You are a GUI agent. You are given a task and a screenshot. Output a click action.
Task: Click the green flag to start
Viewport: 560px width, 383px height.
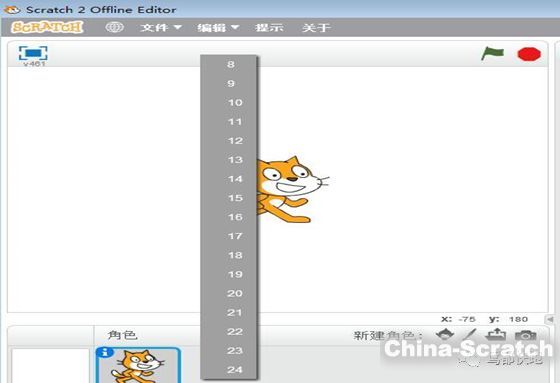click(x=492, y=54)
